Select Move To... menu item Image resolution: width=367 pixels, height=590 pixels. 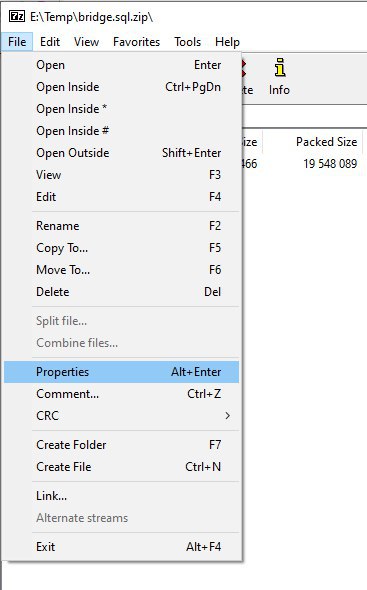(122, 270)
